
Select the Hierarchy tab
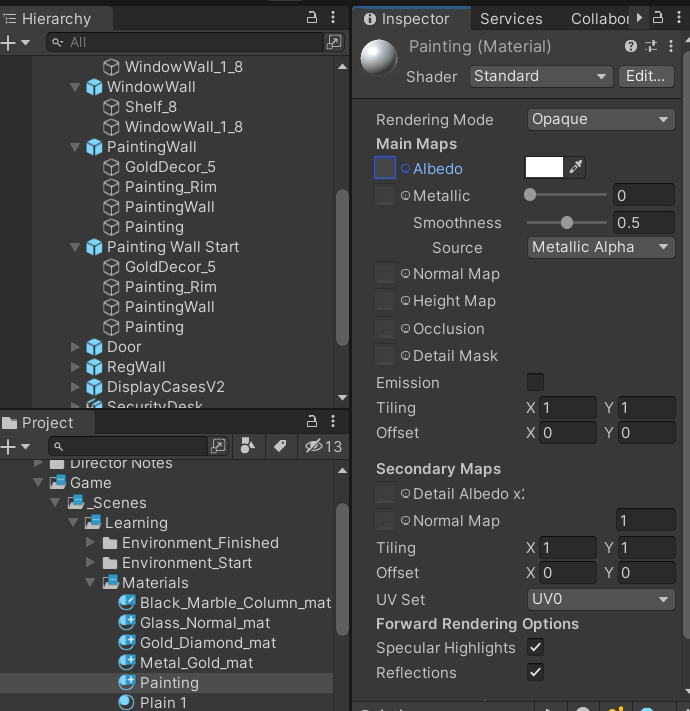click(x=56, y=19)
